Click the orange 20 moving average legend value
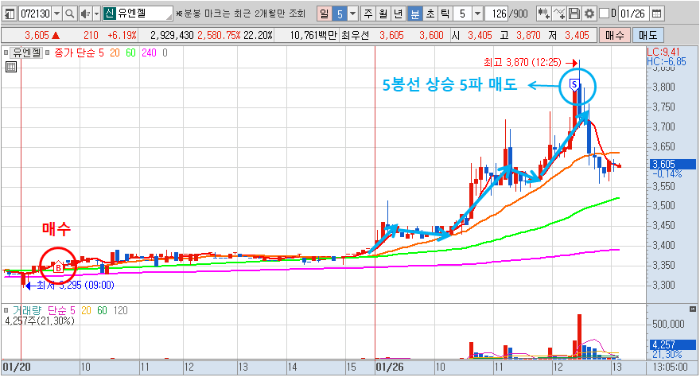 coord(115,53)
